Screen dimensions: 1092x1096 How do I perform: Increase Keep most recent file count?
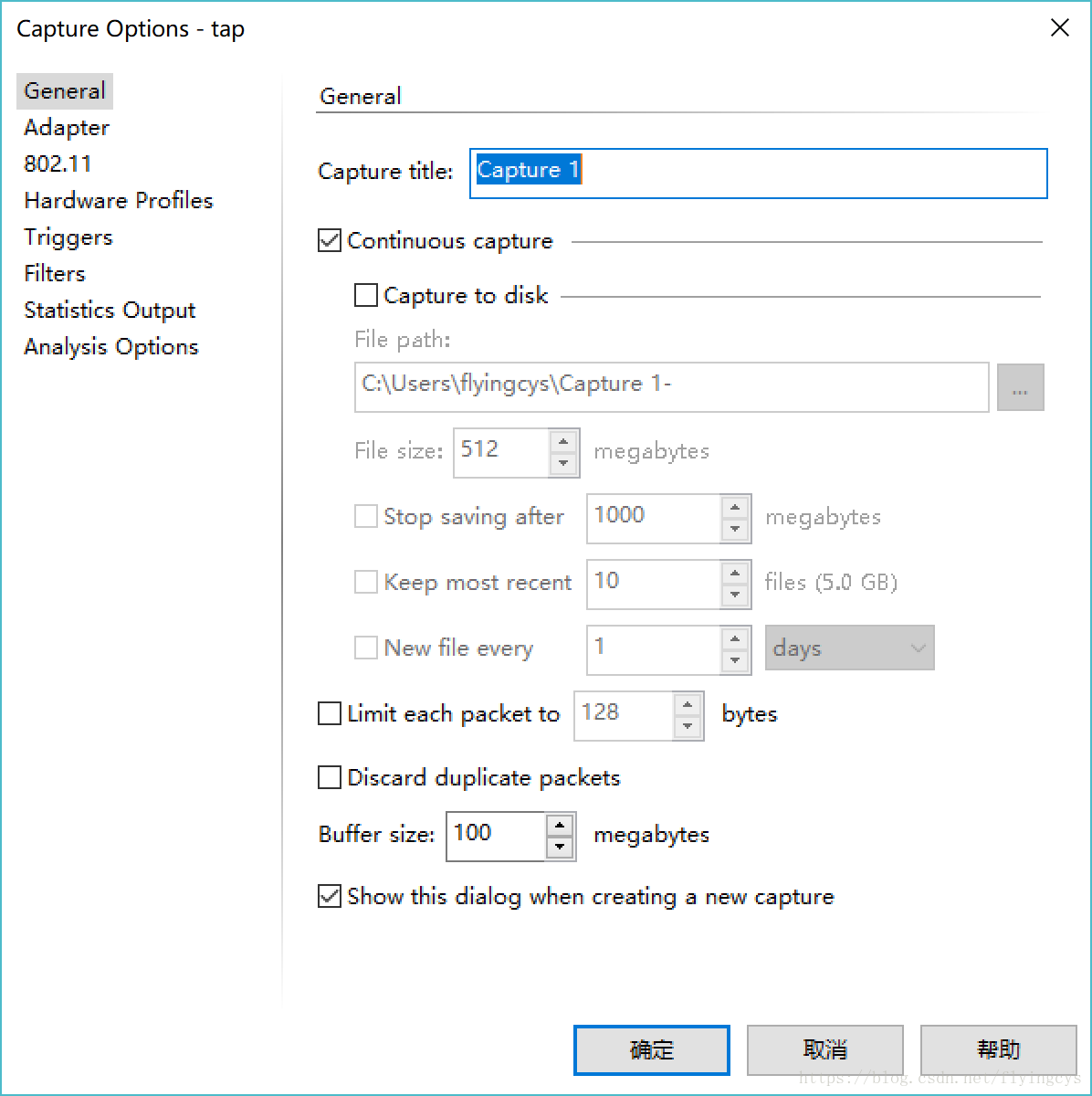(x=735, y=573)
